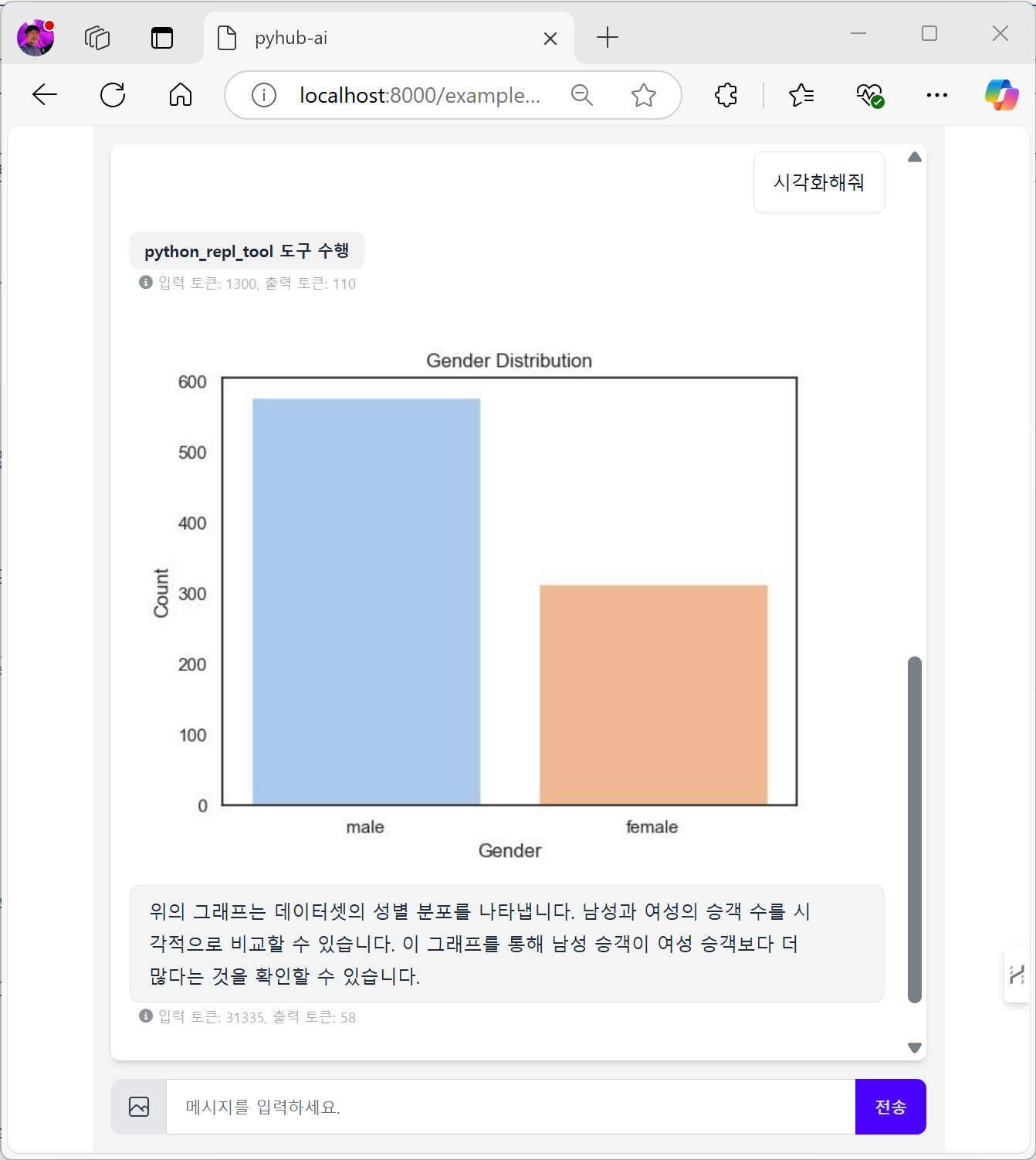Open the browser Settings and more menu
The image size is (1036, 1160).
tap(936, 95)
